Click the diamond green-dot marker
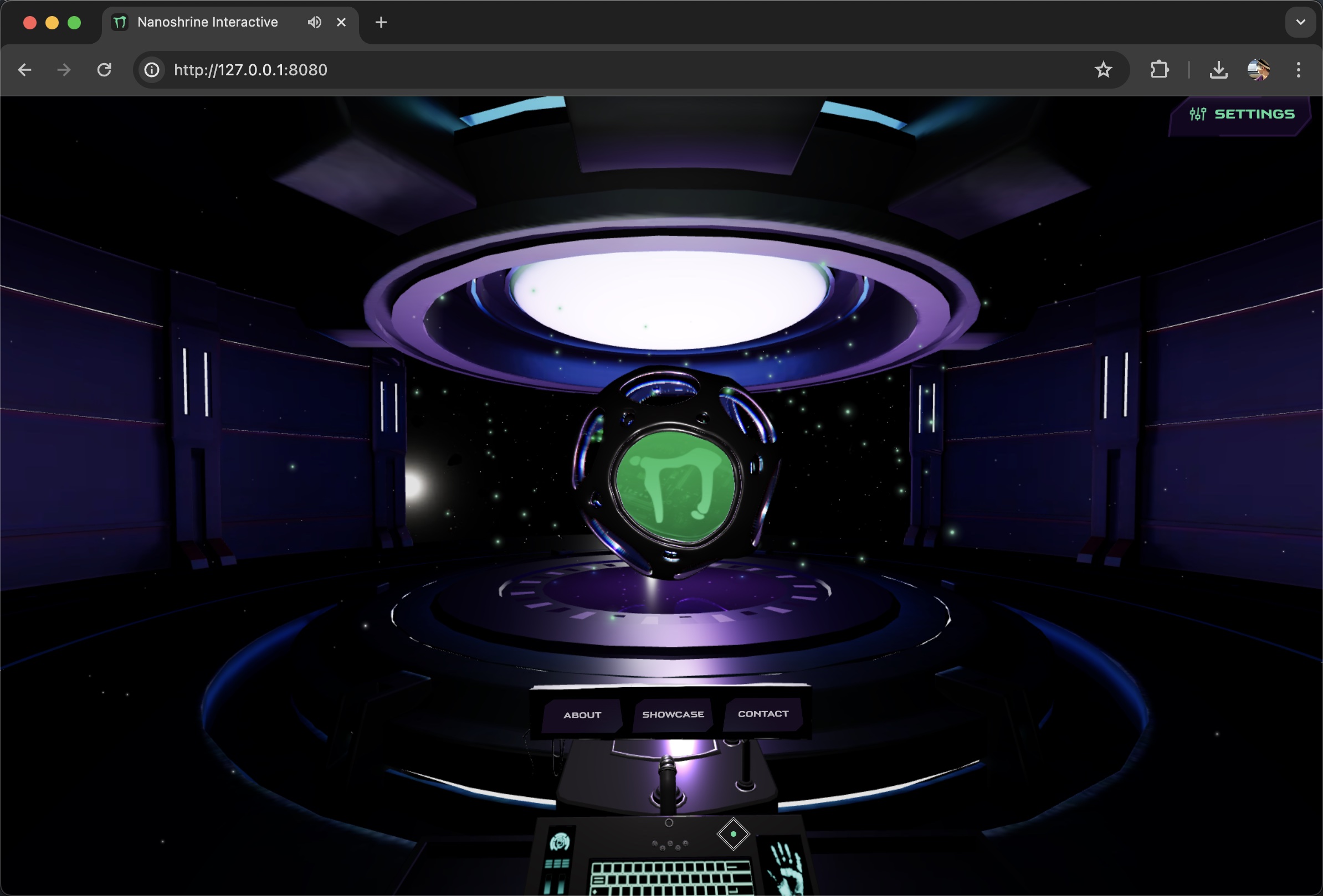Viewport: 1323px width, 896px height. 733,834
